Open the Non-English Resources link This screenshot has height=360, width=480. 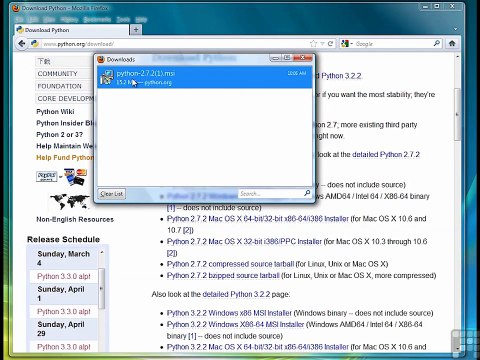click(75, 219)
